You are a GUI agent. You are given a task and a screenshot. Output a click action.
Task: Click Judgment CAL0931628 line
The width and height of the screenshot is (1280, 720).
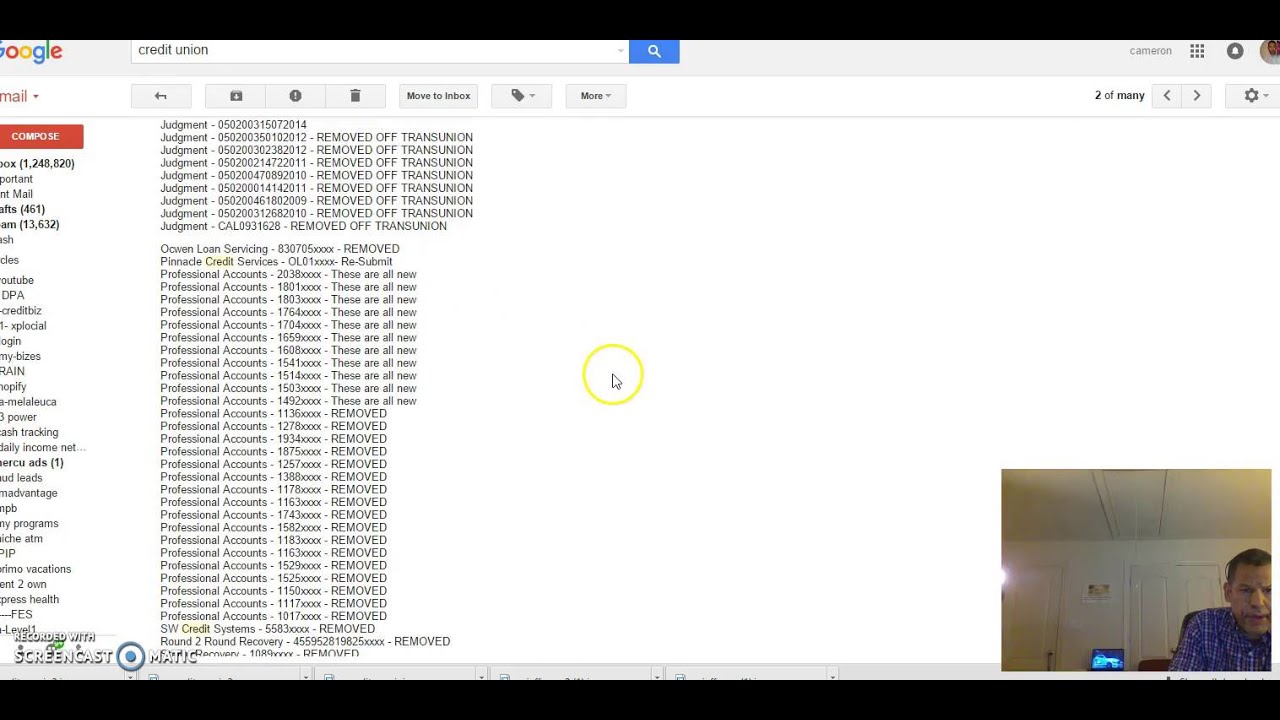(x=303, y=226)
